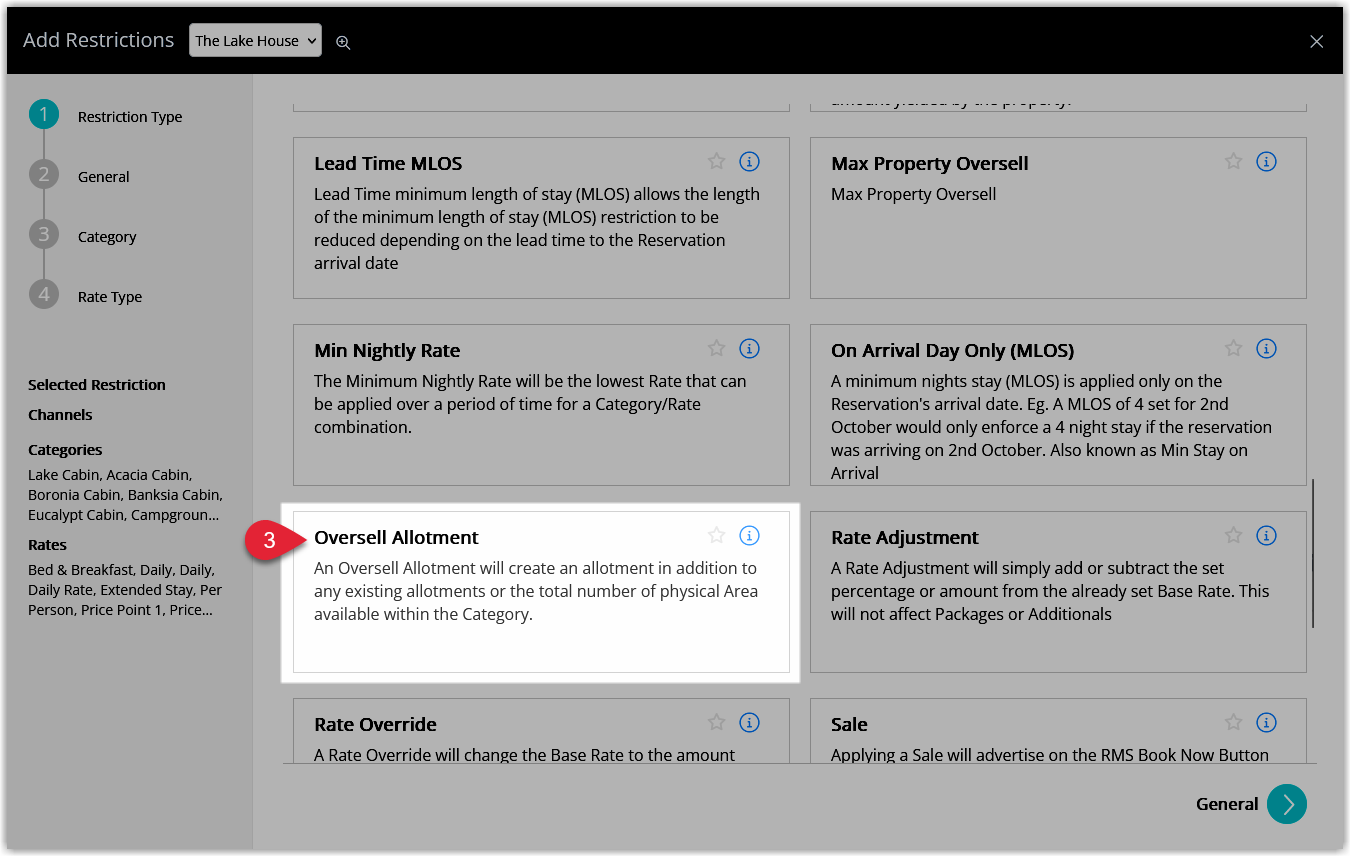Screen dimensions: 1351x857
Task: Select the Min Nightly Rate card title
Action: coord(387,350)
